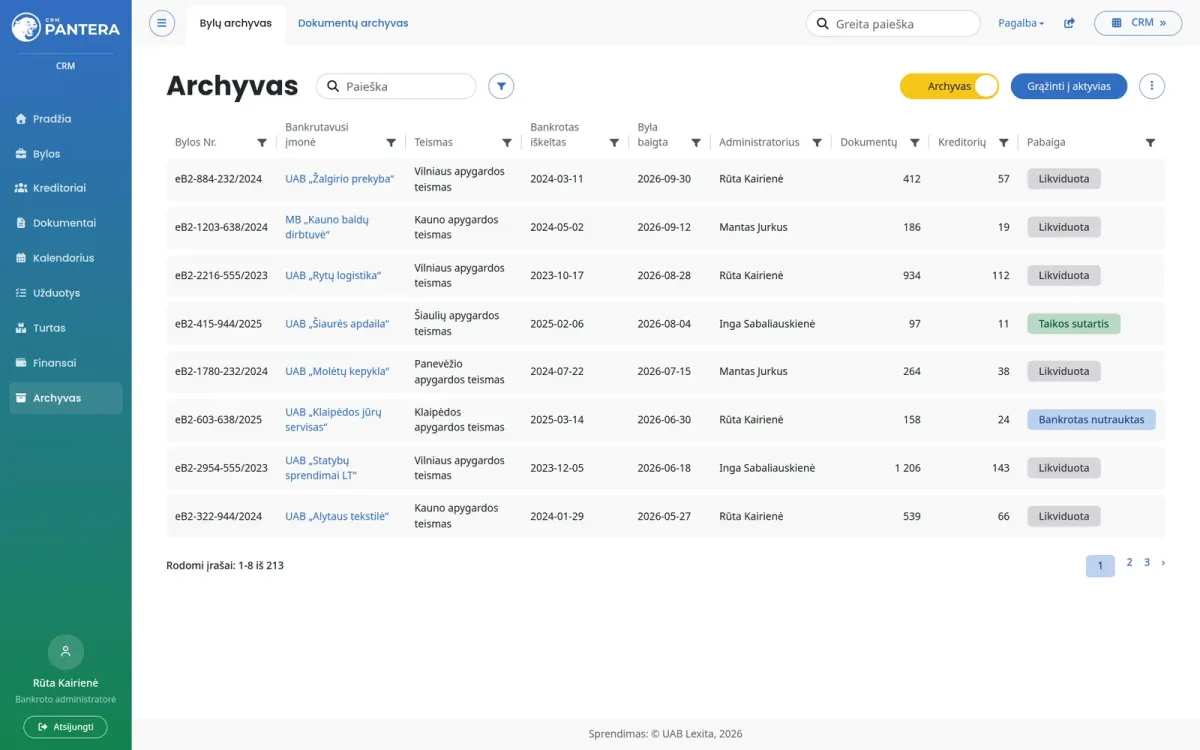Log out with the Atsijungti button
The width and height of the screenshot is (1200, 750).
[x=65, y=727]
